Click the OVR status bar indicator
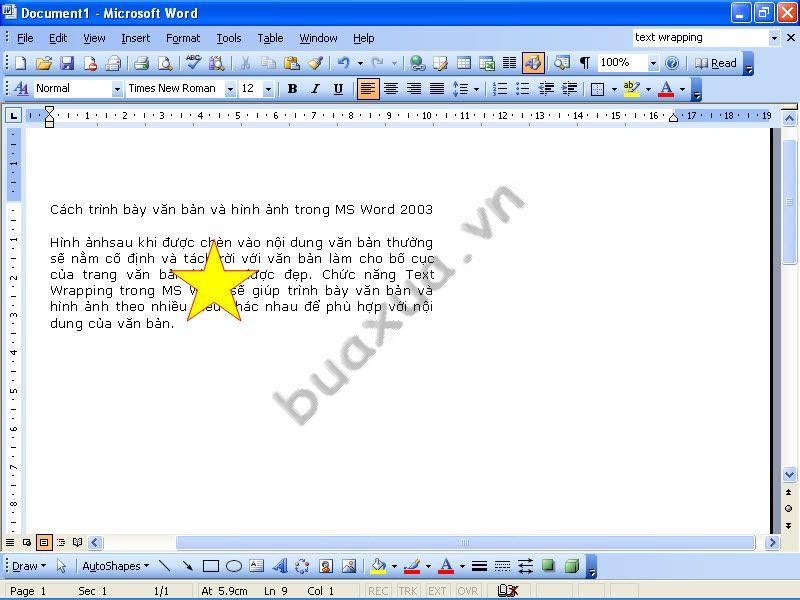 [468, 591]
